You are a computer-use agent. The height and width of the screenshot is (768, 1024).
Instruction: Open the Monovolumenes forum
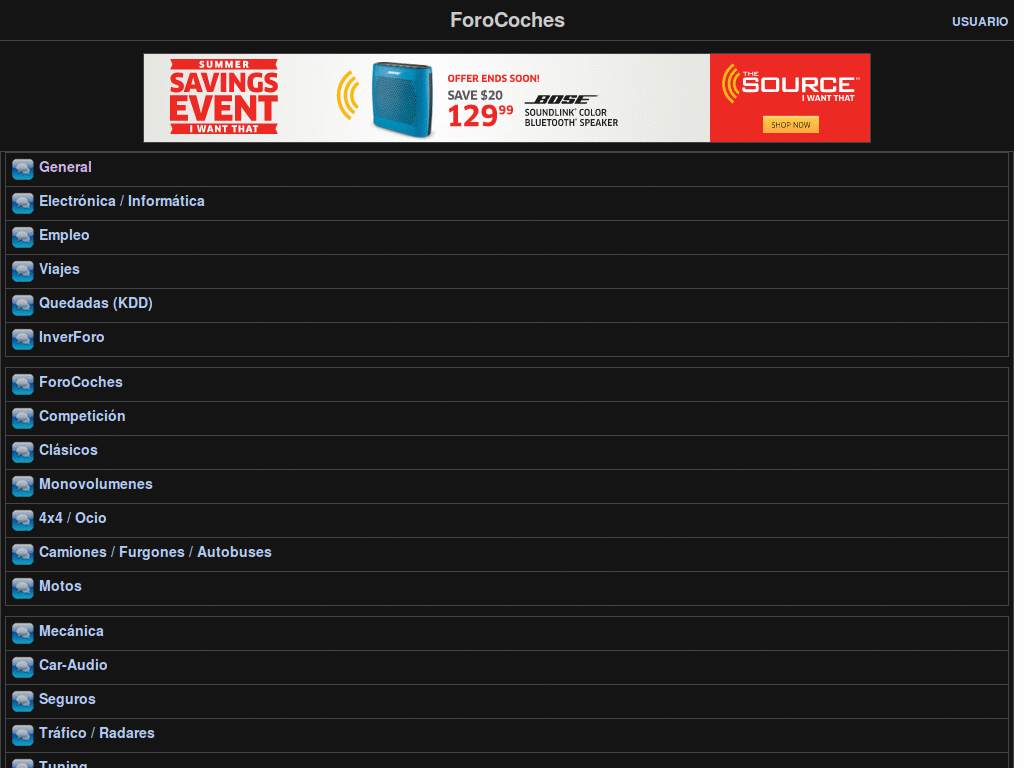click(96, 484)
